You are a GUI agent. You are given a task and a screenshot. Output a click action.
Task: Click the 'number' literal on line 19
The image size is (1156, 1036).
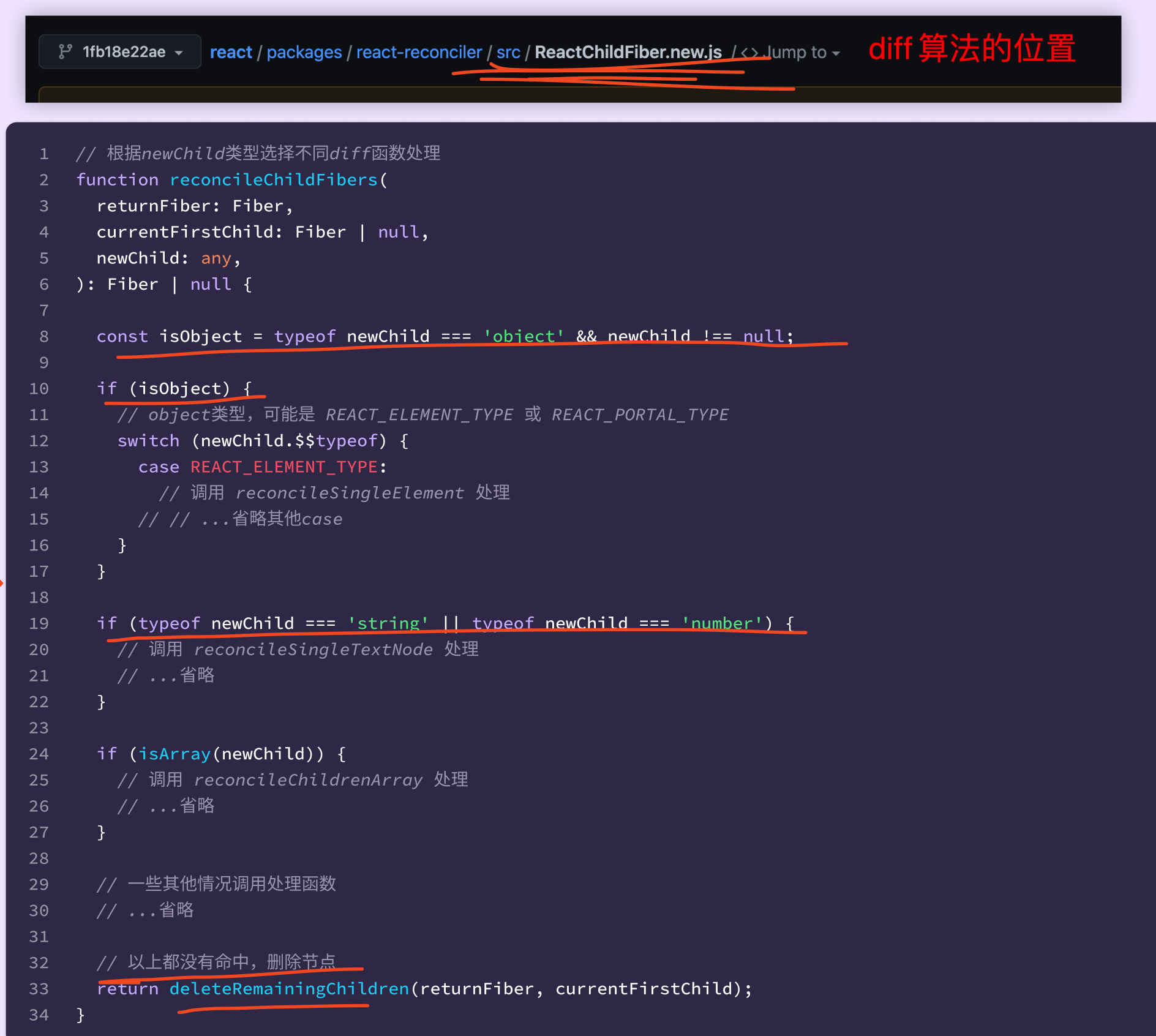pos(722,623)
